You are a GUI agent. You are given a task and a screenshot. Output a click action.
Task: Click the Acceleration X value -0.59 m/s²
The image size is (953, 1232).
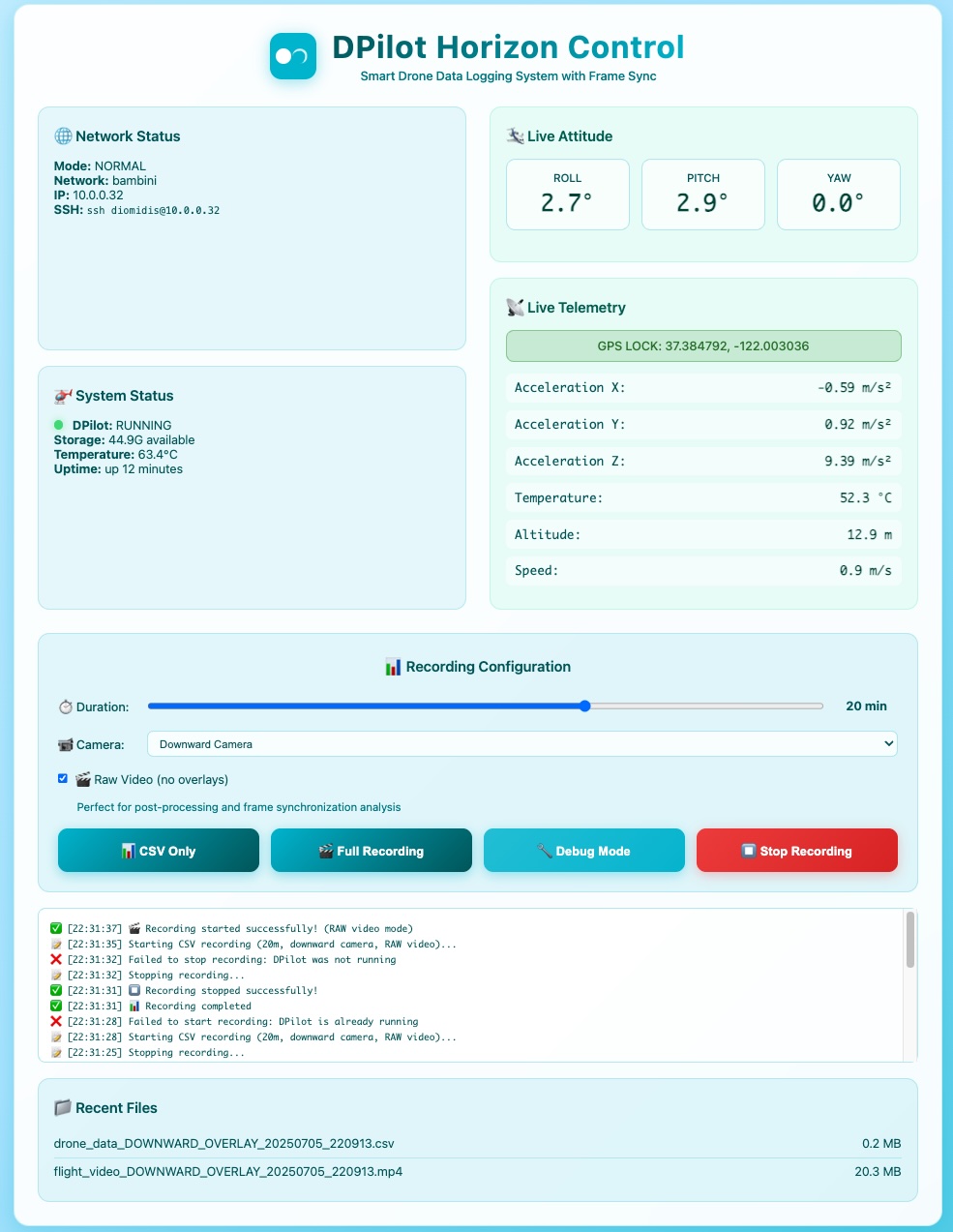(854, 387)
